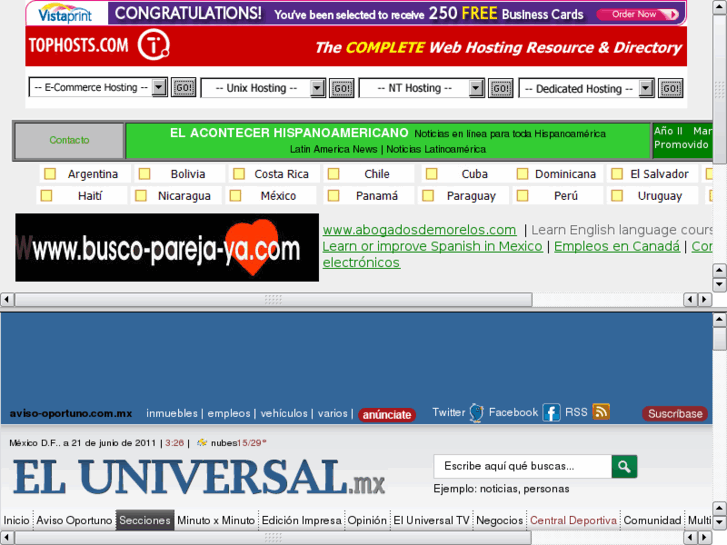Click GO! beside Dedicated Hosting
This screenshot has width=727, height=545.
coord(670,88)
